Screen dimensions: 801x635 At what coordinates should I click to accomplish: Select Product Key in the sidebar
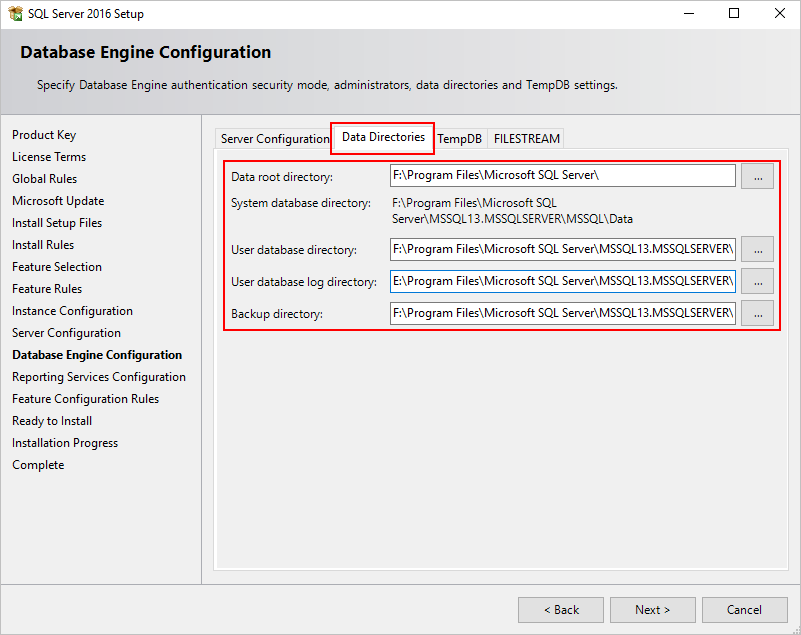point(44,135)
